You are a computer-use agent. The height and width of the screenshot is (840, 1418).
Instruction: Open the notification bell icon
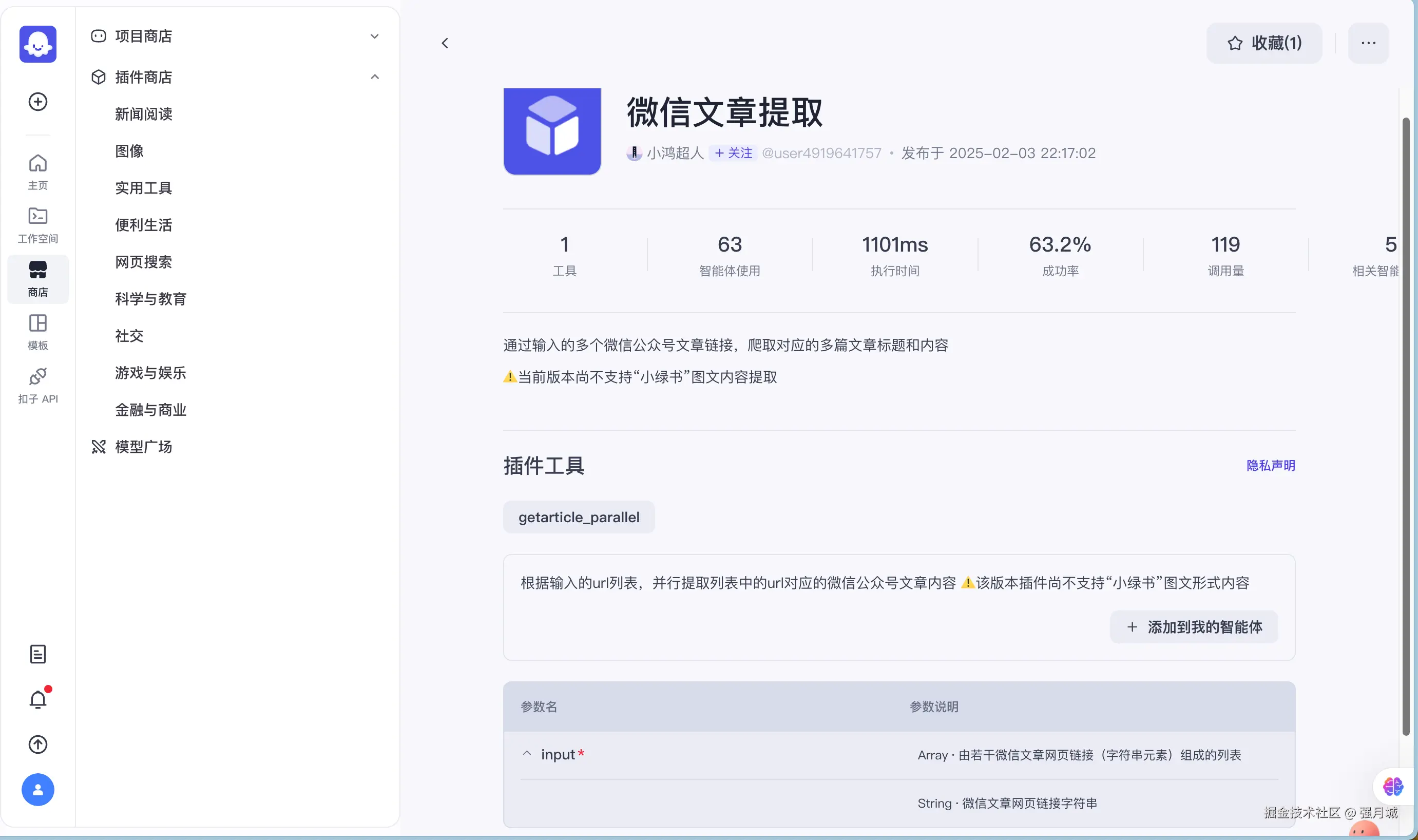pyautogui.click(x=37, y=700)
